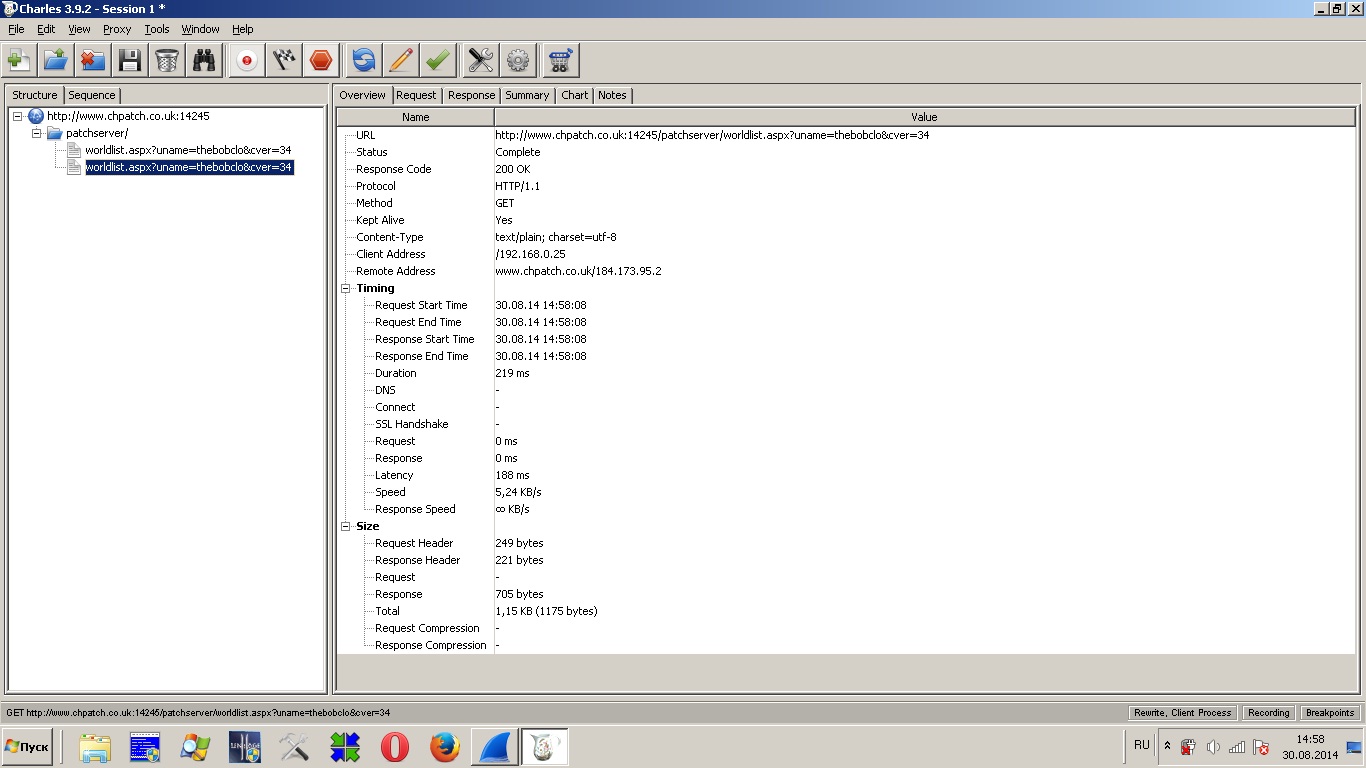
Task: Open the View menu
Action: [x=79, y=29]
